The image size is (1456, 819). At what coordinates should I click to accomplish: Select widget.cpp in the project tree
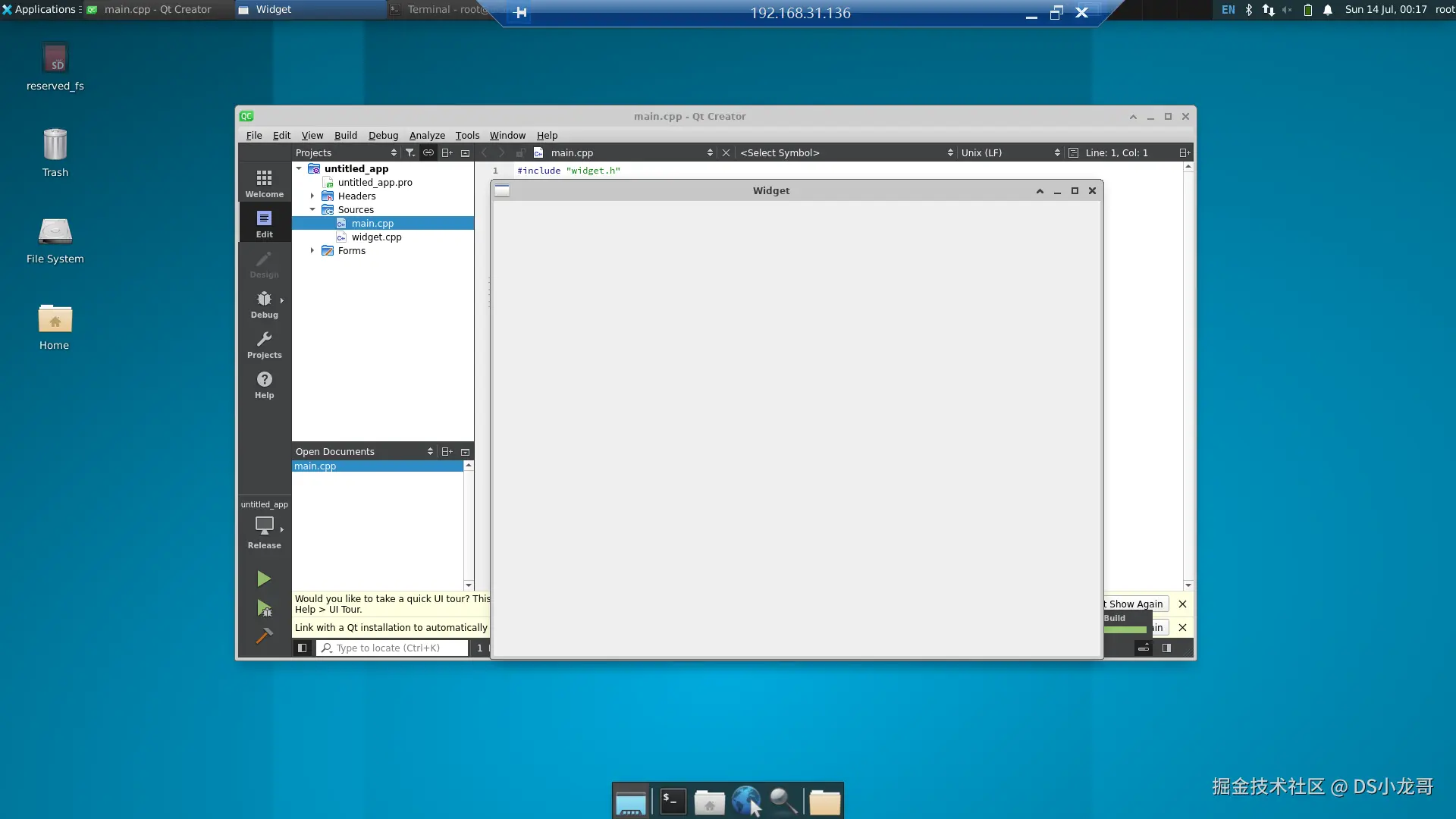point(376,237)
